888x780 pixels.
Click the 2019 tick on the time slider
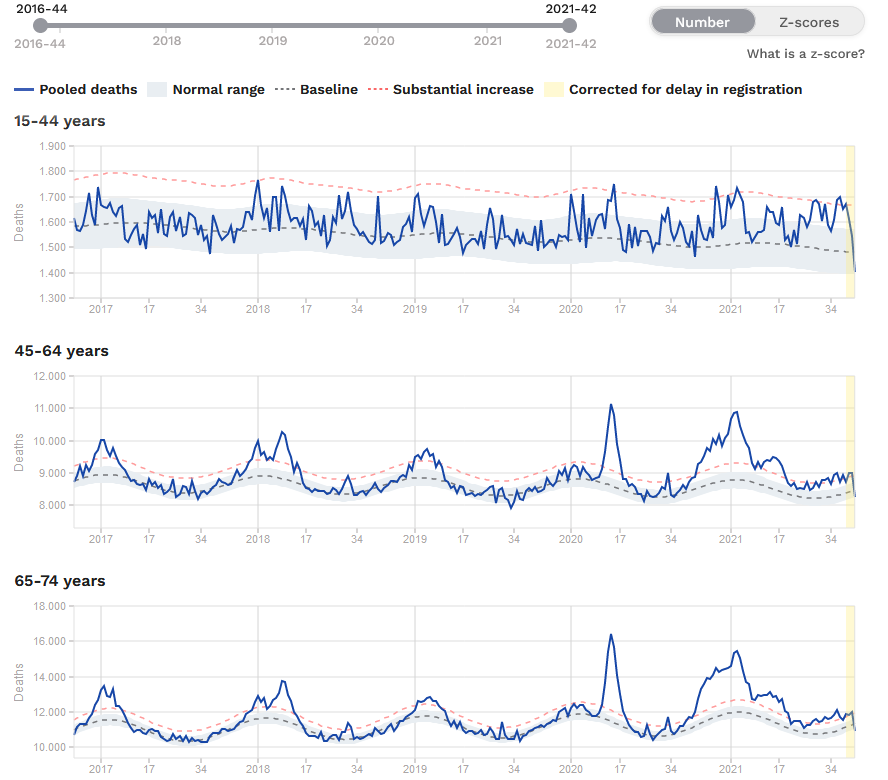[x=273, y=41]
